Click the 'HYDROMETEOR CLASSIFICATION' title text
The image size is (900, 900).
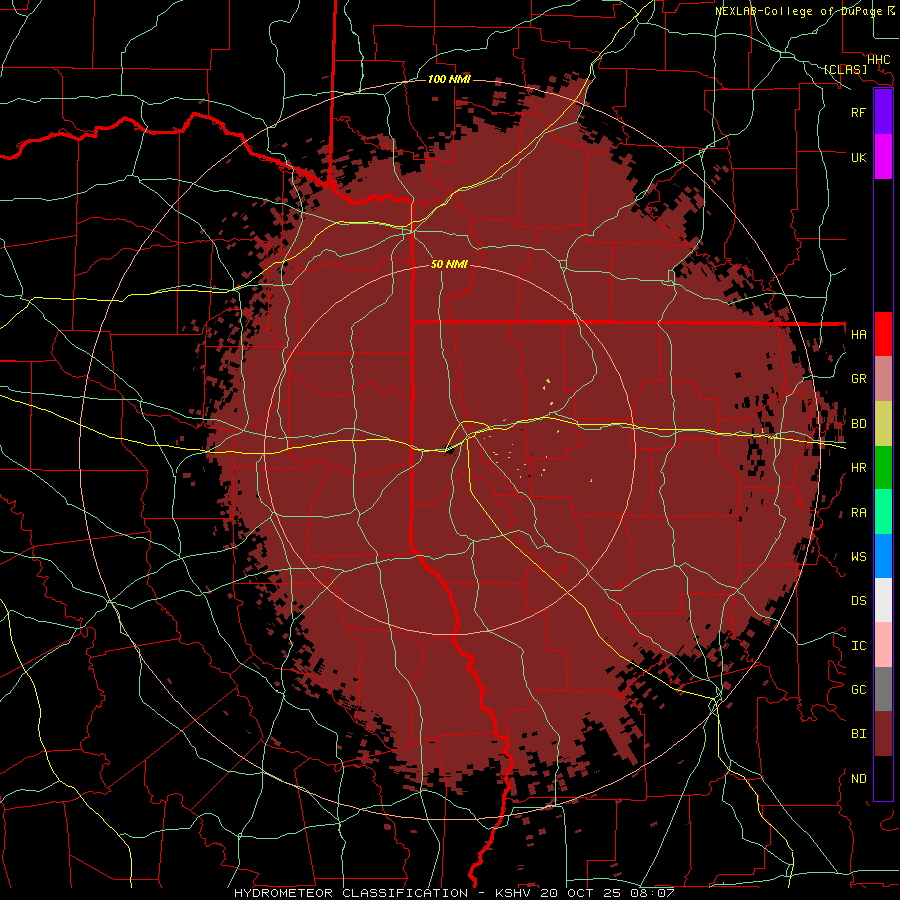[351, 893]
